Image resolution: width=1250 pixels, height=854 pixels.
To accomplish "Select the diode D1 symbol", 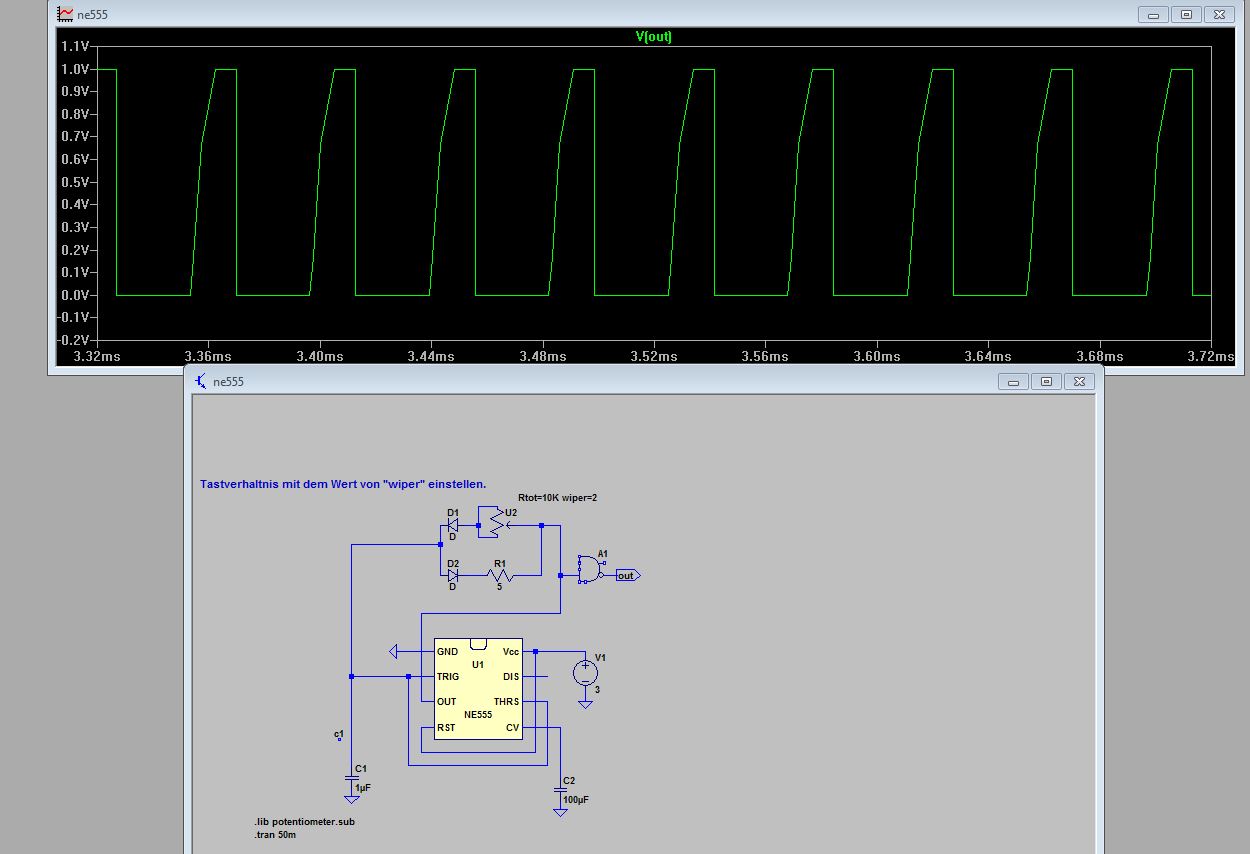I will pyautogui.click(x=452, y=524).
